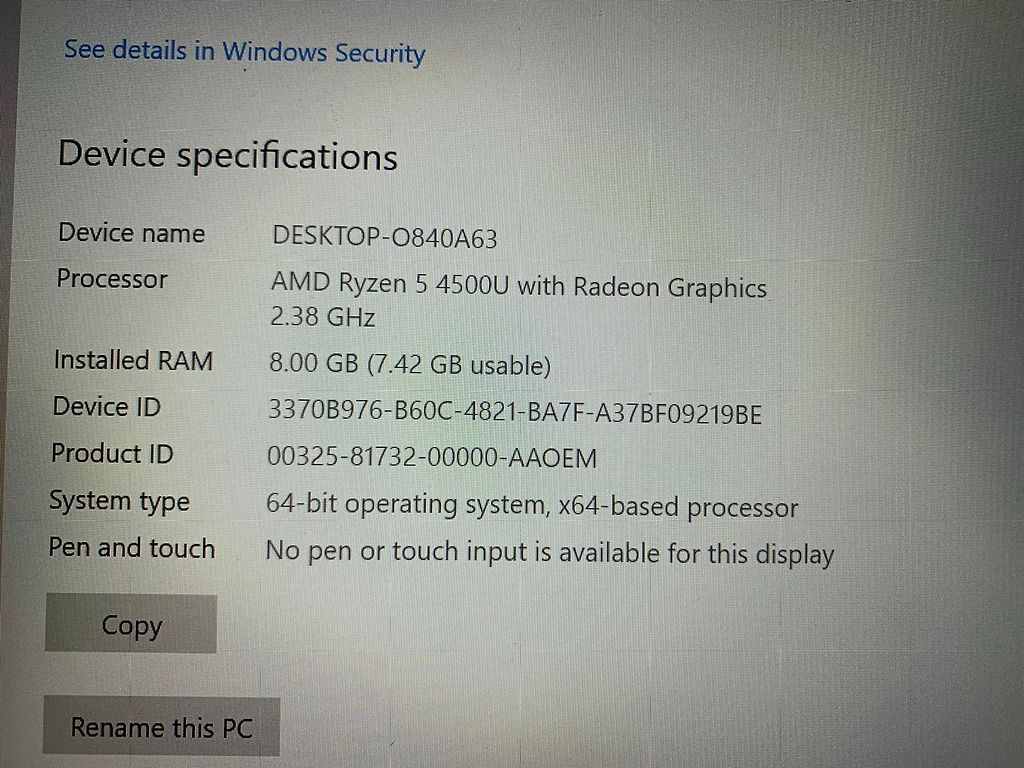Open See details in Windows Security link
Viewport: 1024px width, 768px height.
(x=244, y=52)
